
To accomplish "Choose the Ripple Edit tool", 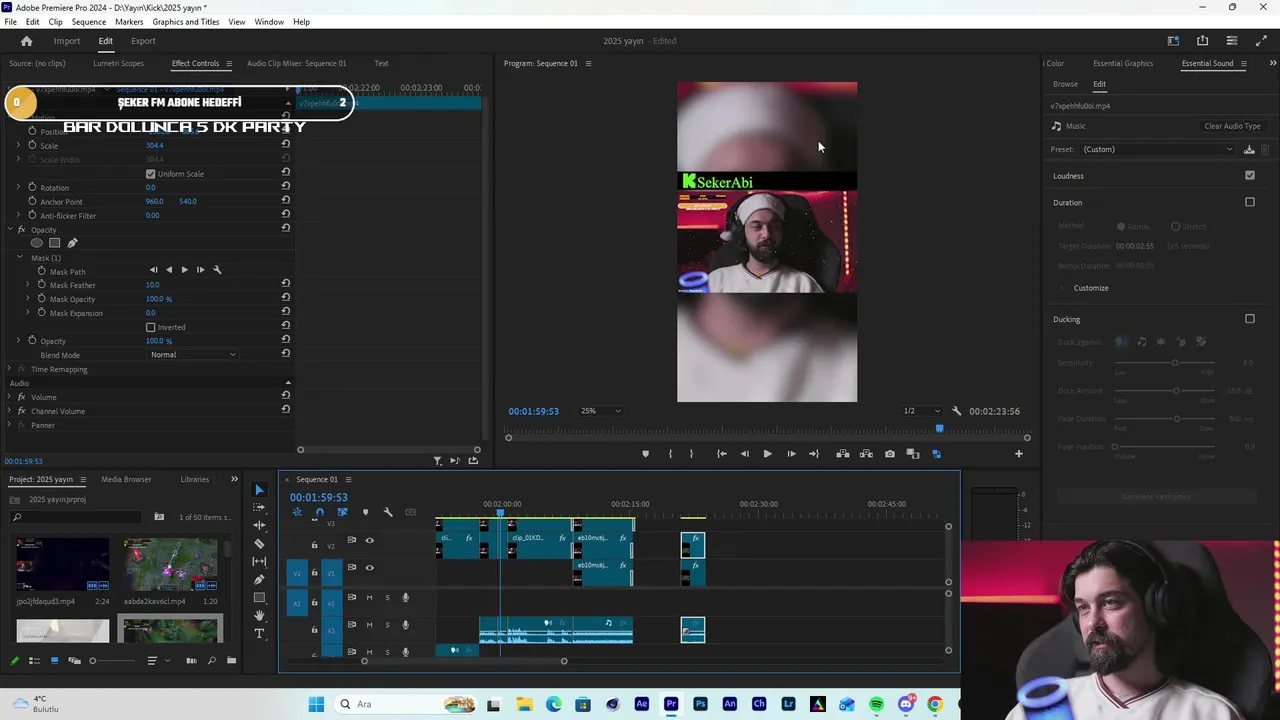I will click(x=259, y=525).
